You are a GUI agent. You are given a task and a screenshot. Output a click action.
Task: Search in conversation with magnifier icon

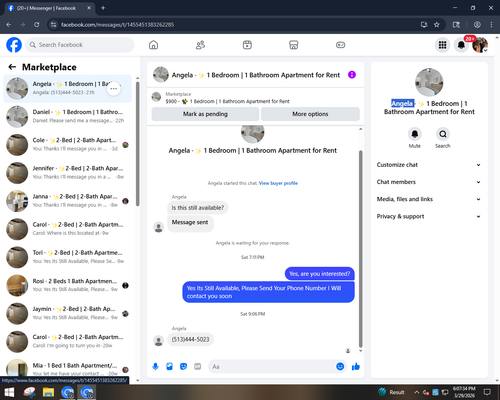[x=443, y=134]
